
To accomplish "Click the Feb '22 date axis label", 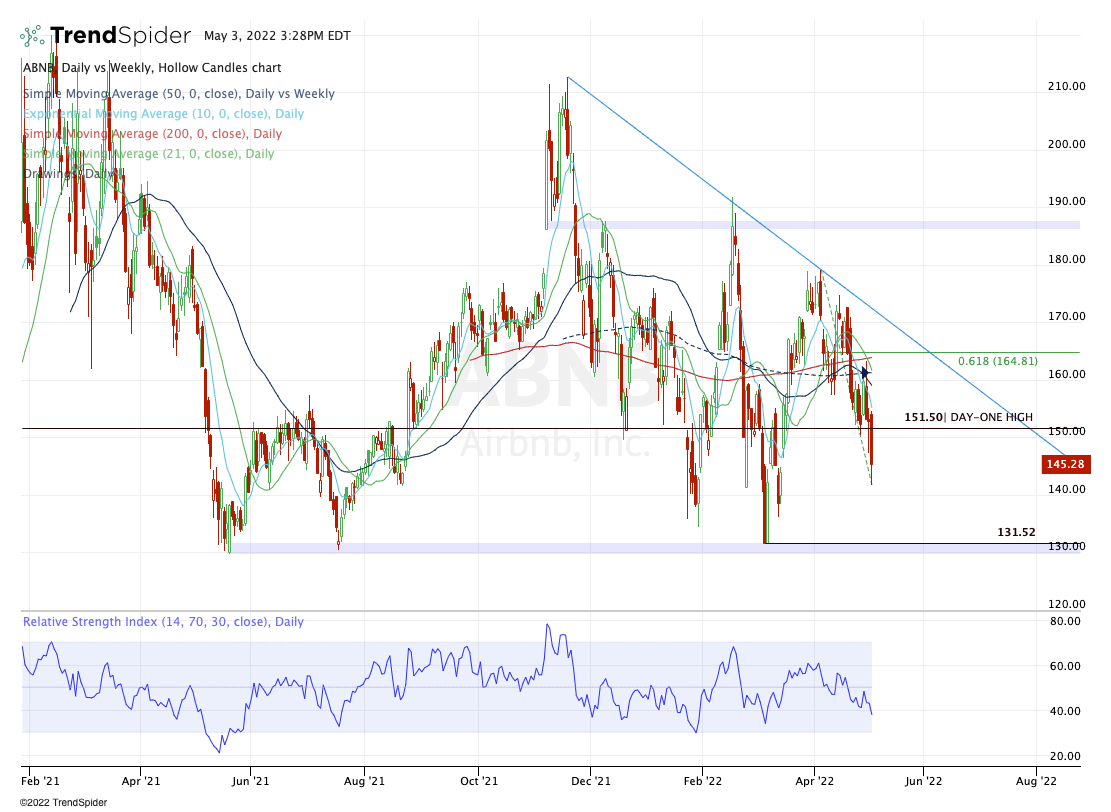I will click(703, 782).
